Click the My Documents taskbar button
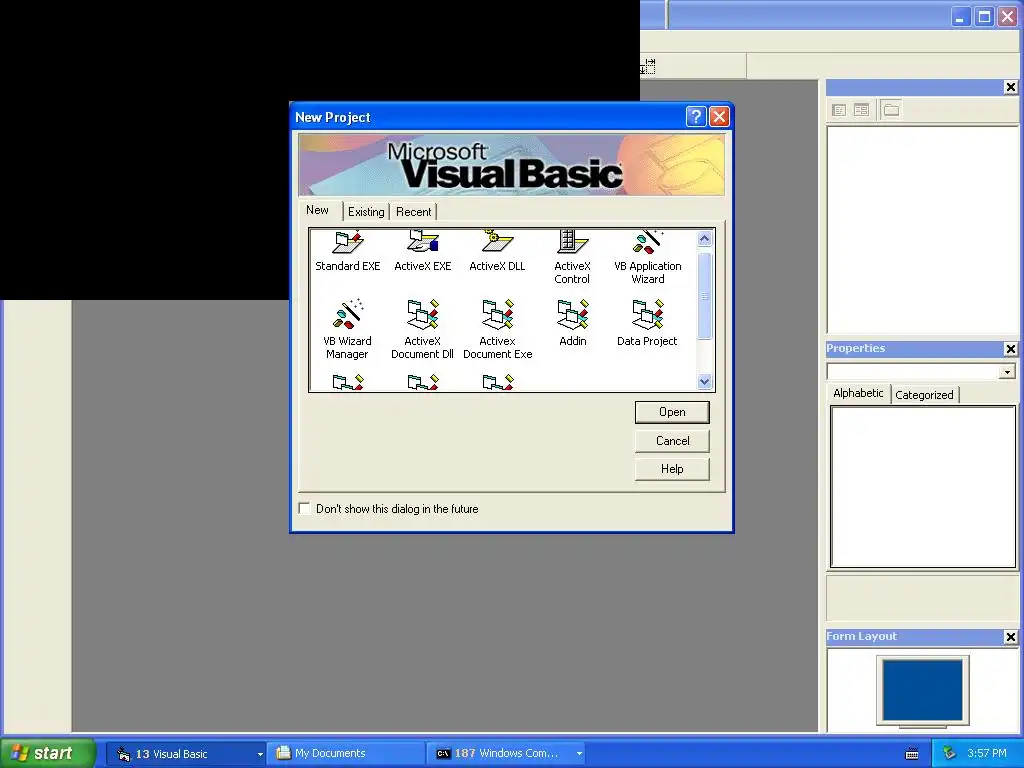The width and height of the screenshot is (1024, 768). [x=346, y=754]
